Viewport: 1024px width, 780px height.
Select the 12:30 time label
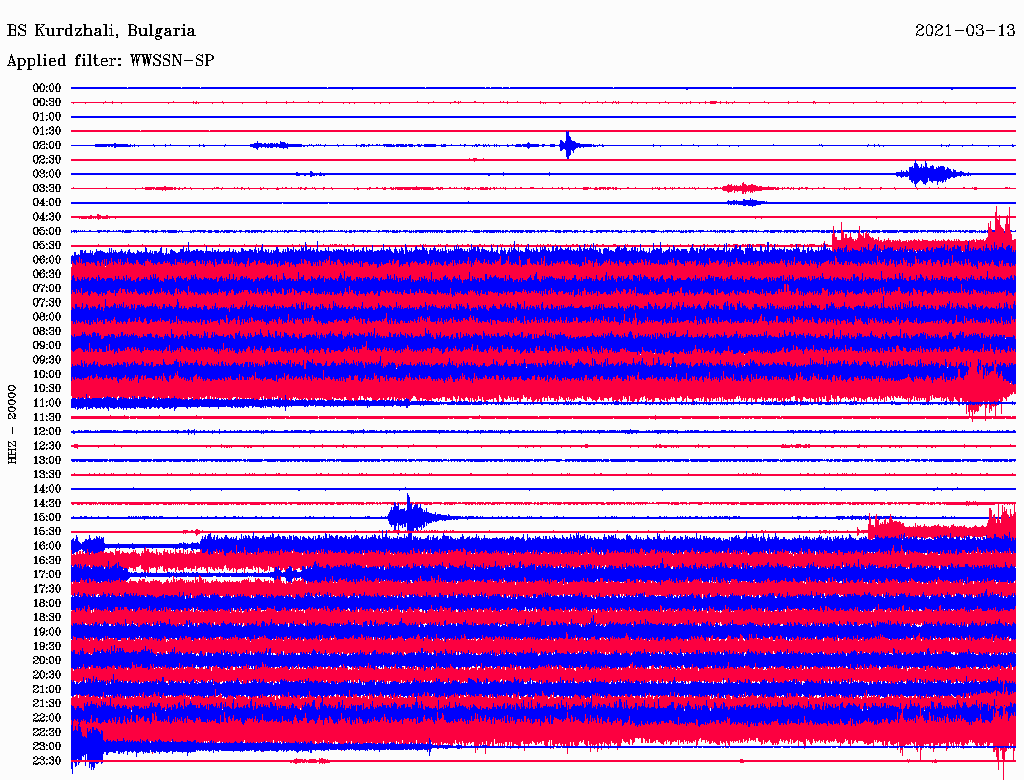[x=47, y=446]
